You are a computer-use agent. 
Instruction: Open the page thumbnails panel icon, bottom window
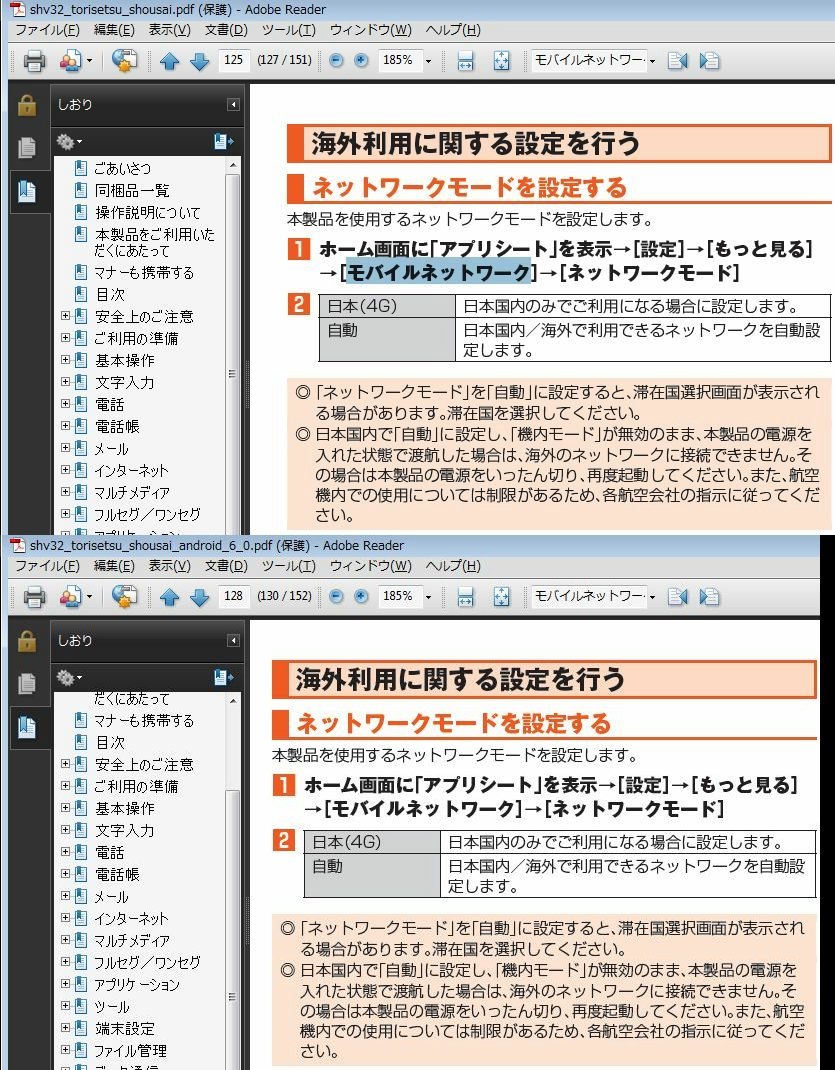pyautogui.click(x=27, y=684)
